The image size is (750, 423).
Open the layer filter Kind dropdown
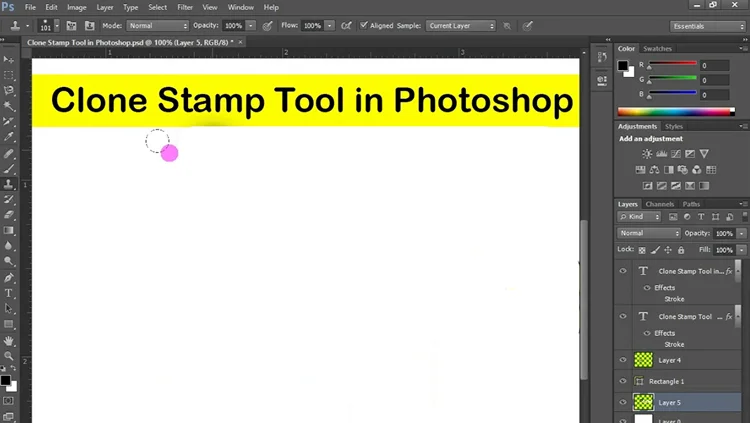(x=639, y=217)
